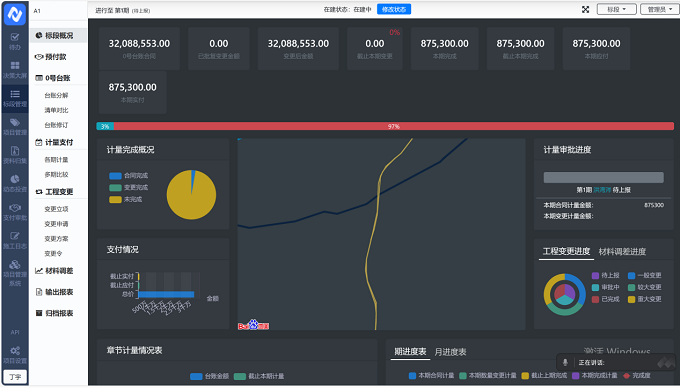
Task: Open the 管理员 dropdown menu
Action: [660, 9]
